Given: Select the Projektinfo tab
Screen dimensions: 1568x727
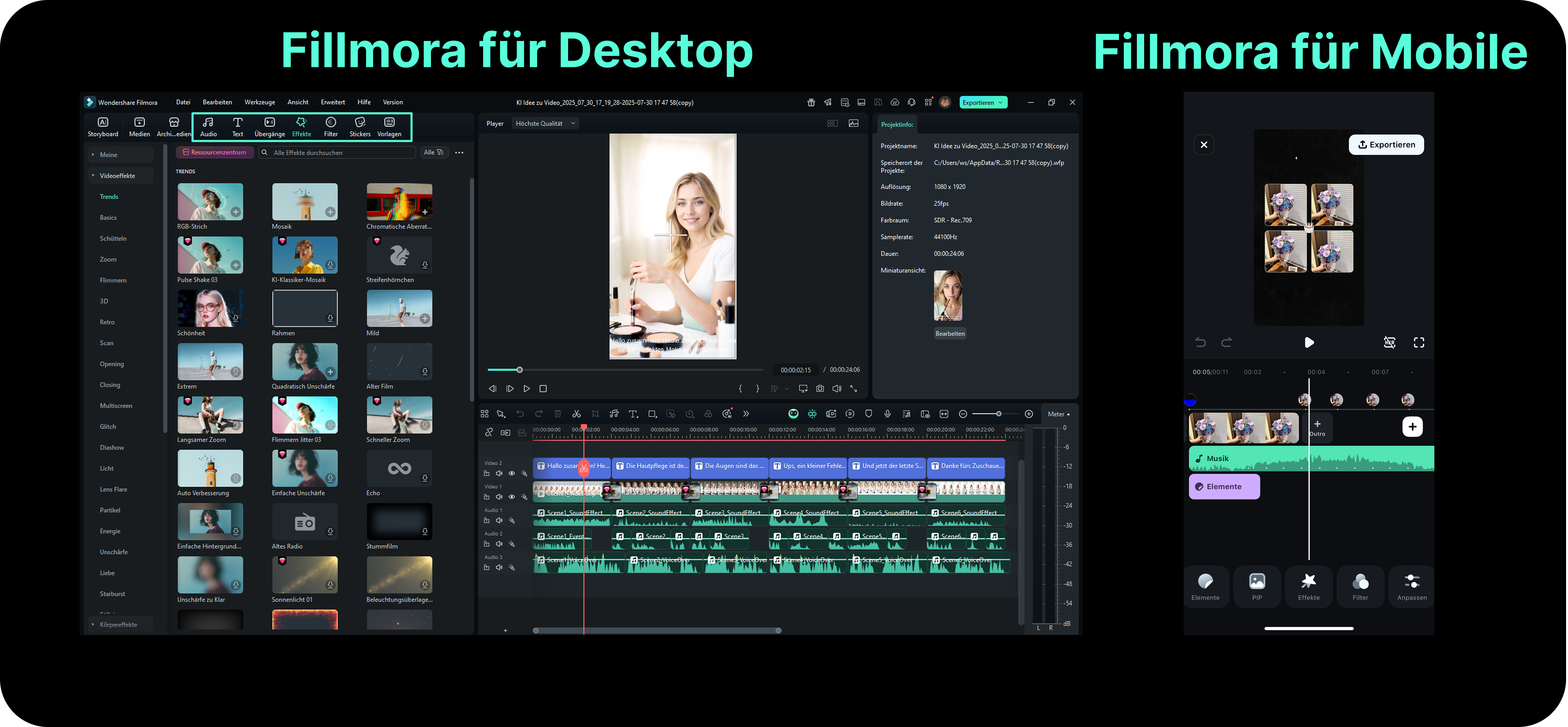Looking at the screenshot, I should coord(897,124).
